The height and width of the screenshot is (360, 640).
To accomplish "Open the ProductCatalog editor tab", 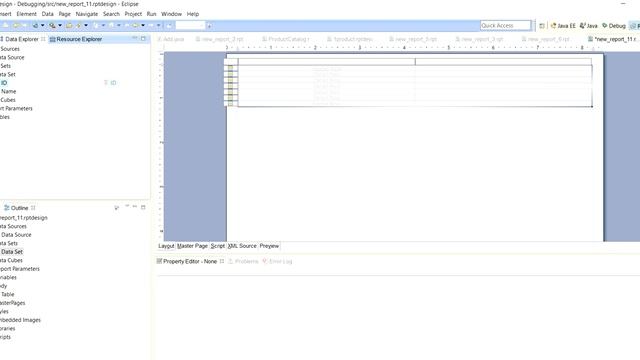I will click(286, 39).
